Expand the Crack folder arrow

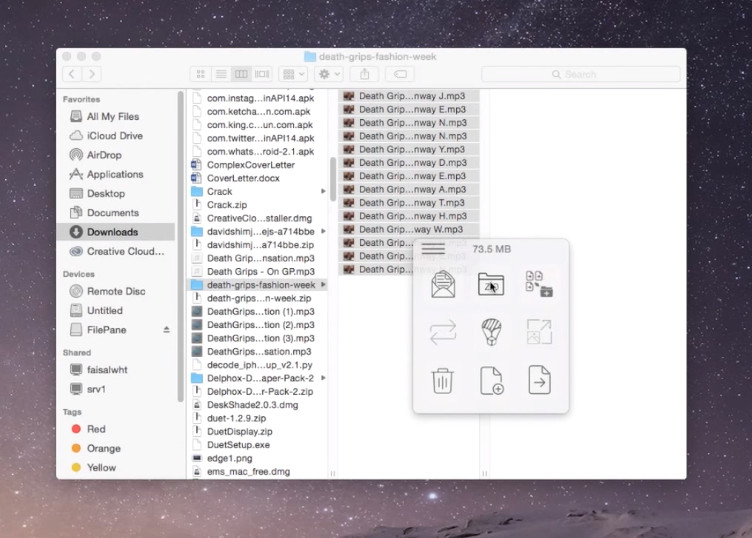point(323,191)
